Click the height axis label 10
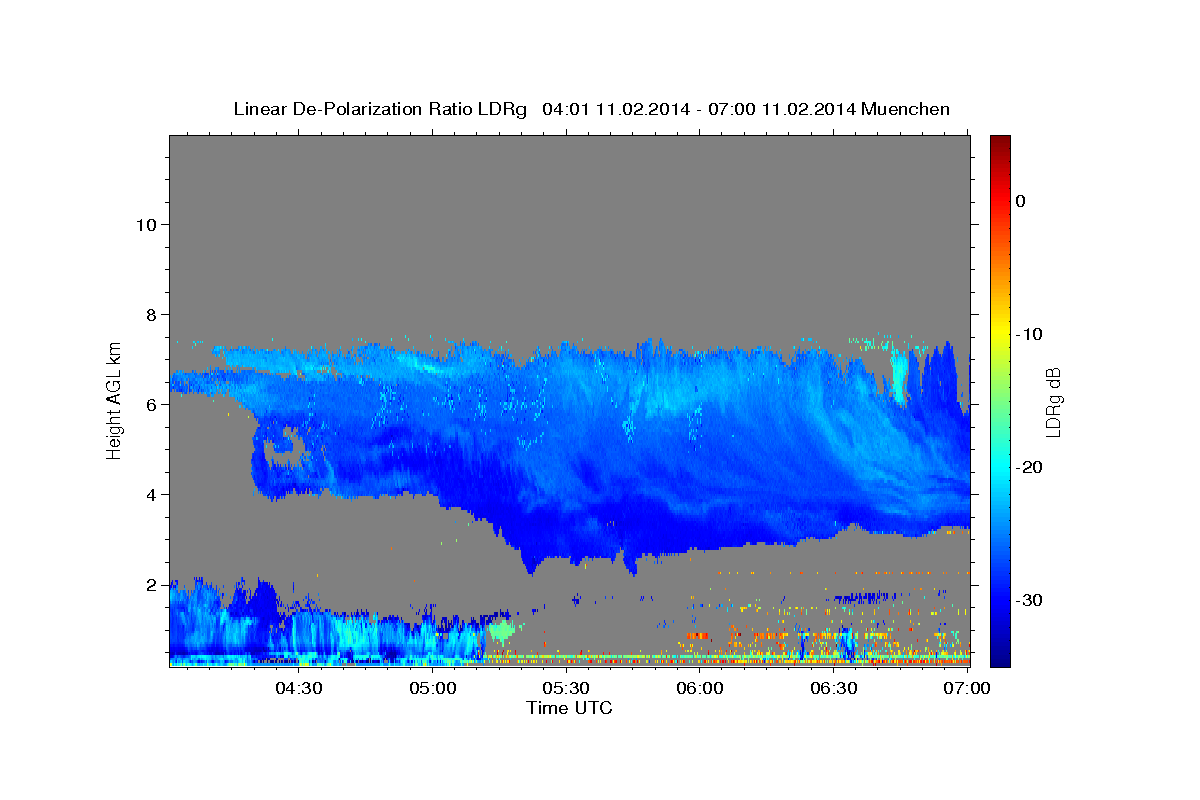The height and width of the screenshot is (800, 1200). [x=146, y=224]
